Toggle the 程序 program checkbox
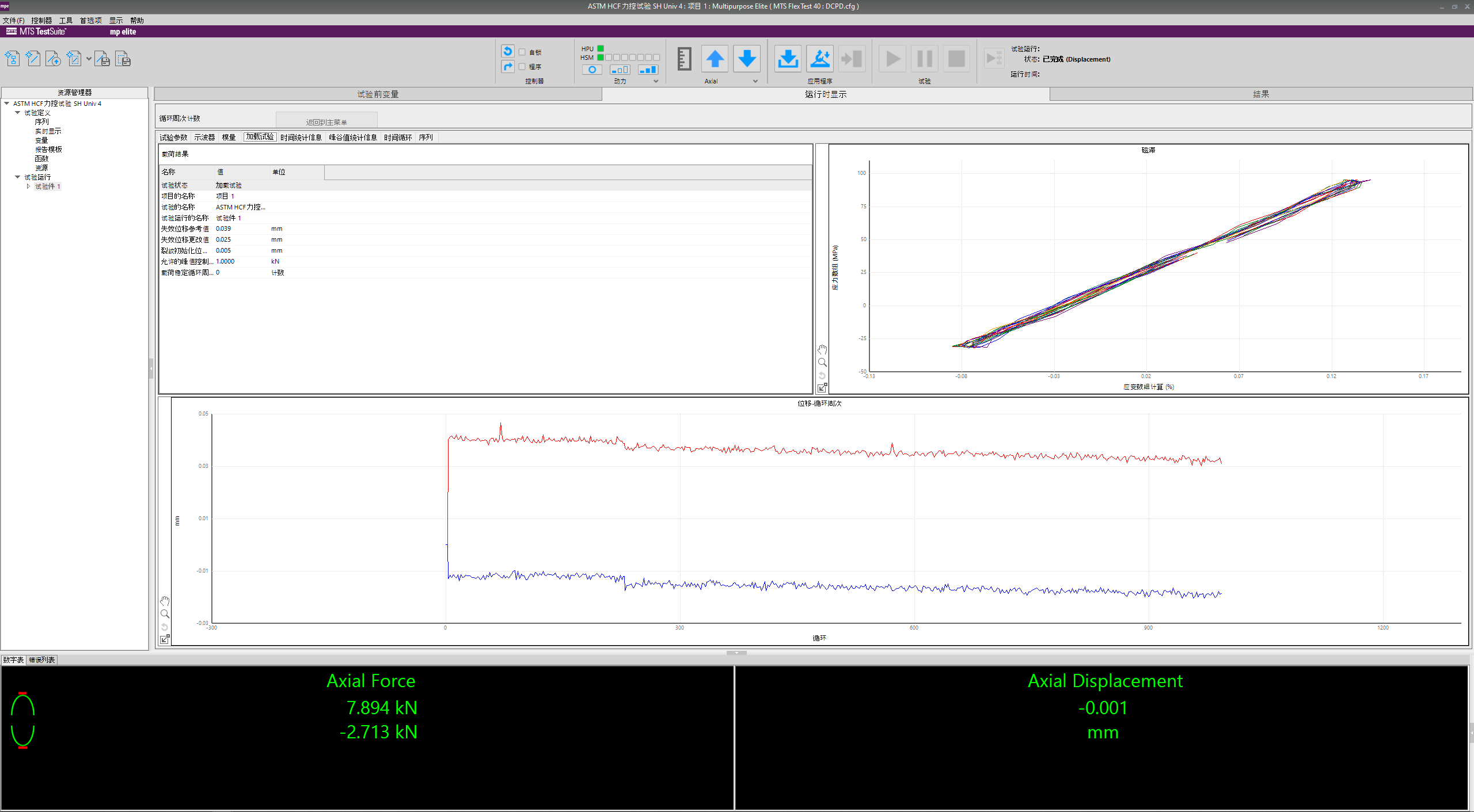The height and width of the screenshot is (812, 1474). point(522,67)
